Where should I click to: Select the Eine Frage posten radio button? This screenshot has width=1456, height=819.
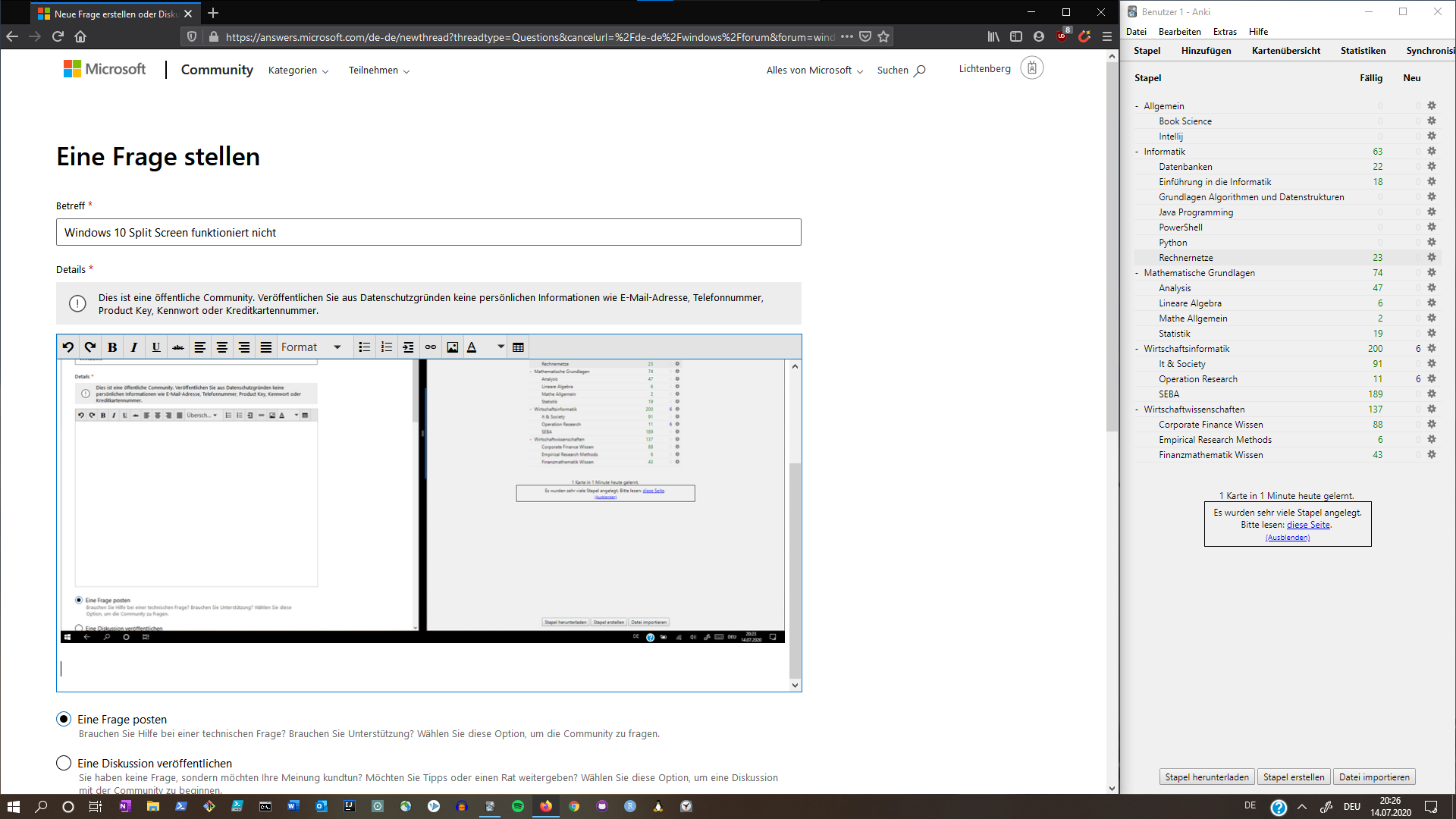pyautogui.click(x=63, y=718)
